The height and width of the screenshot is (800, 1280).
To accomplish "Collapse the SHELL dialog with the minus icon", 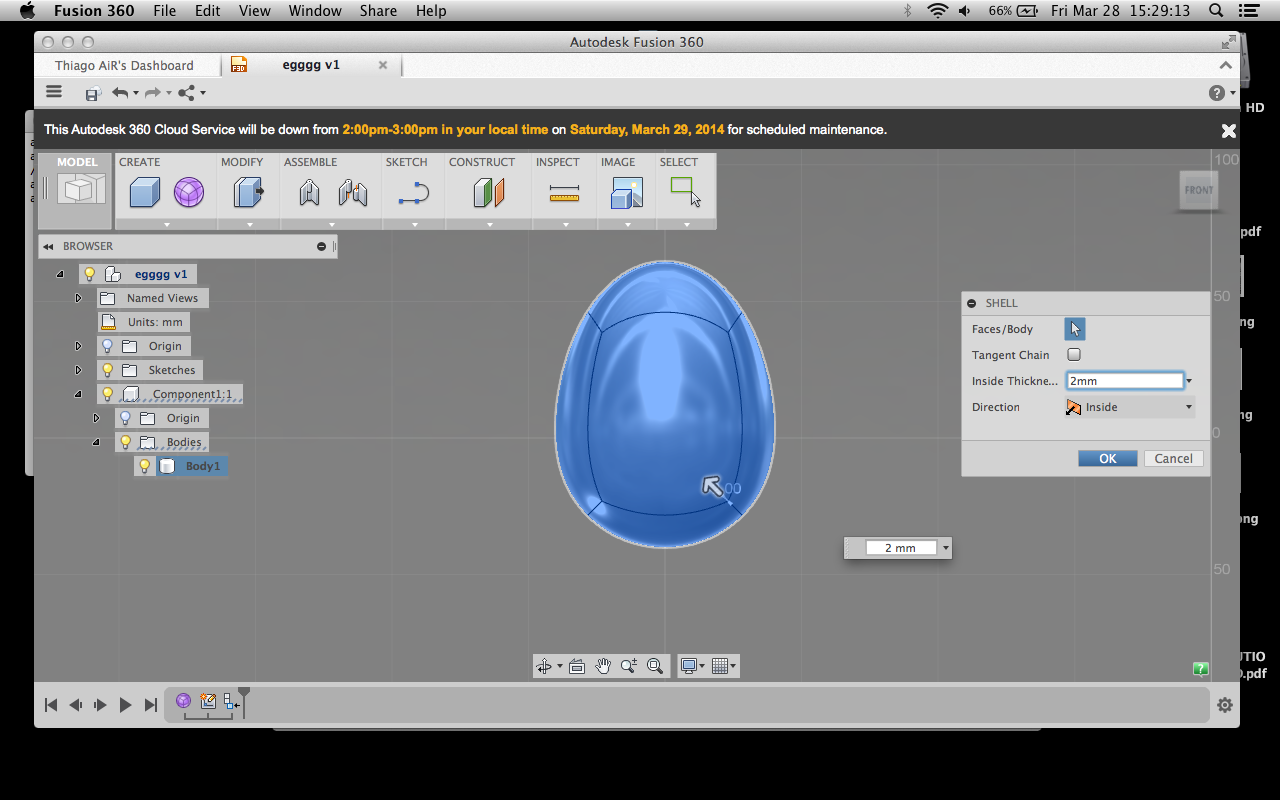I will point(971,303).
